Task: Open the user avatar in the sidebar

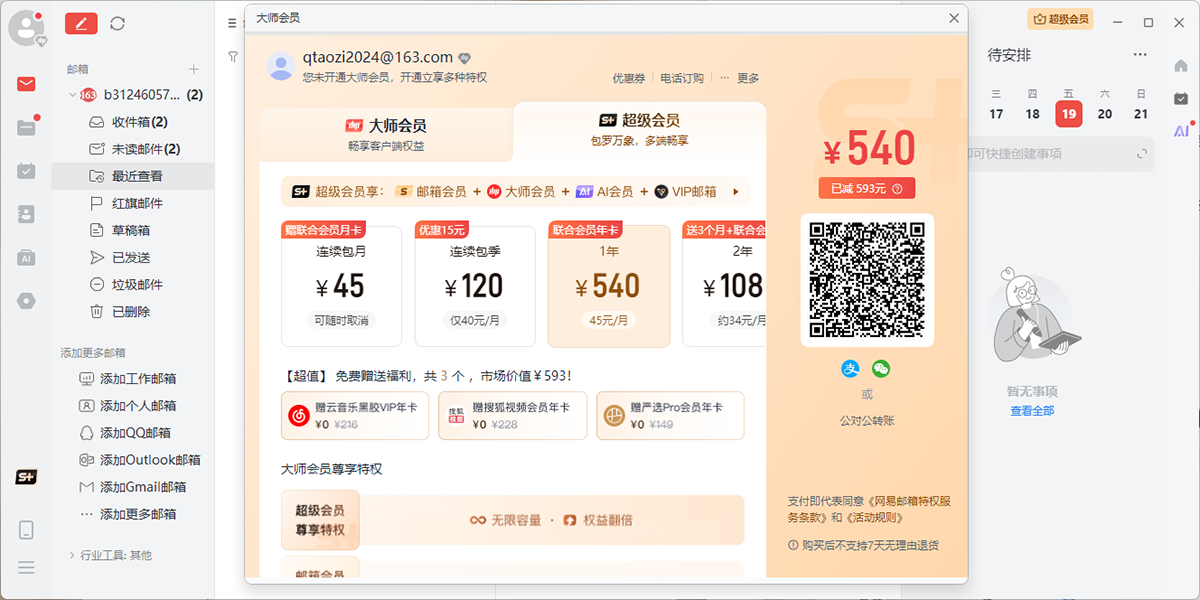Action: click(x=26, y=27)
